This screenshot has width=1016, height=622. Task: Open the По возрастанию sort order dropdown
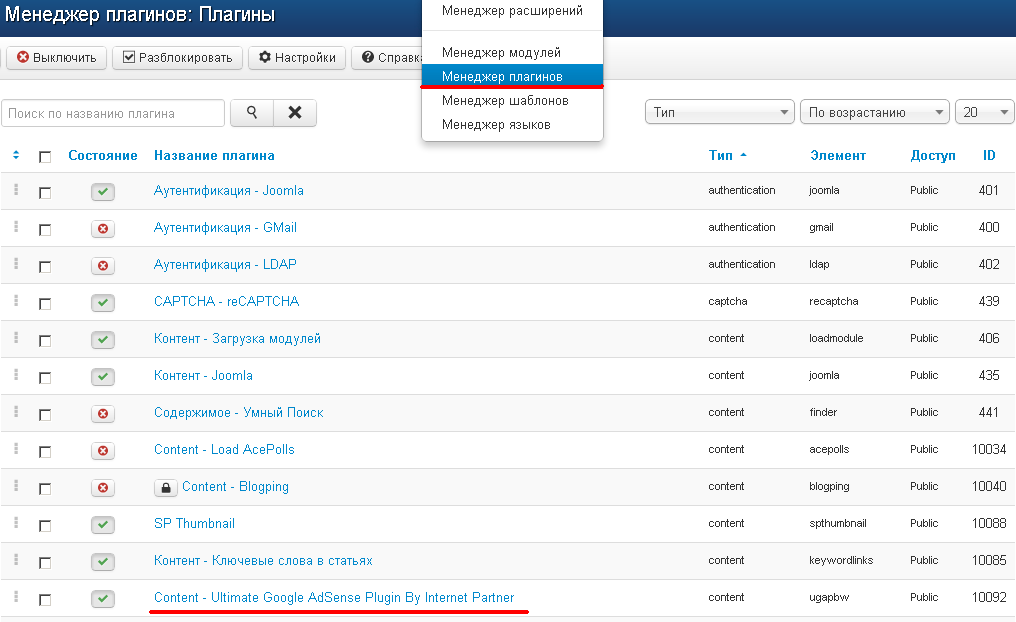874,112
